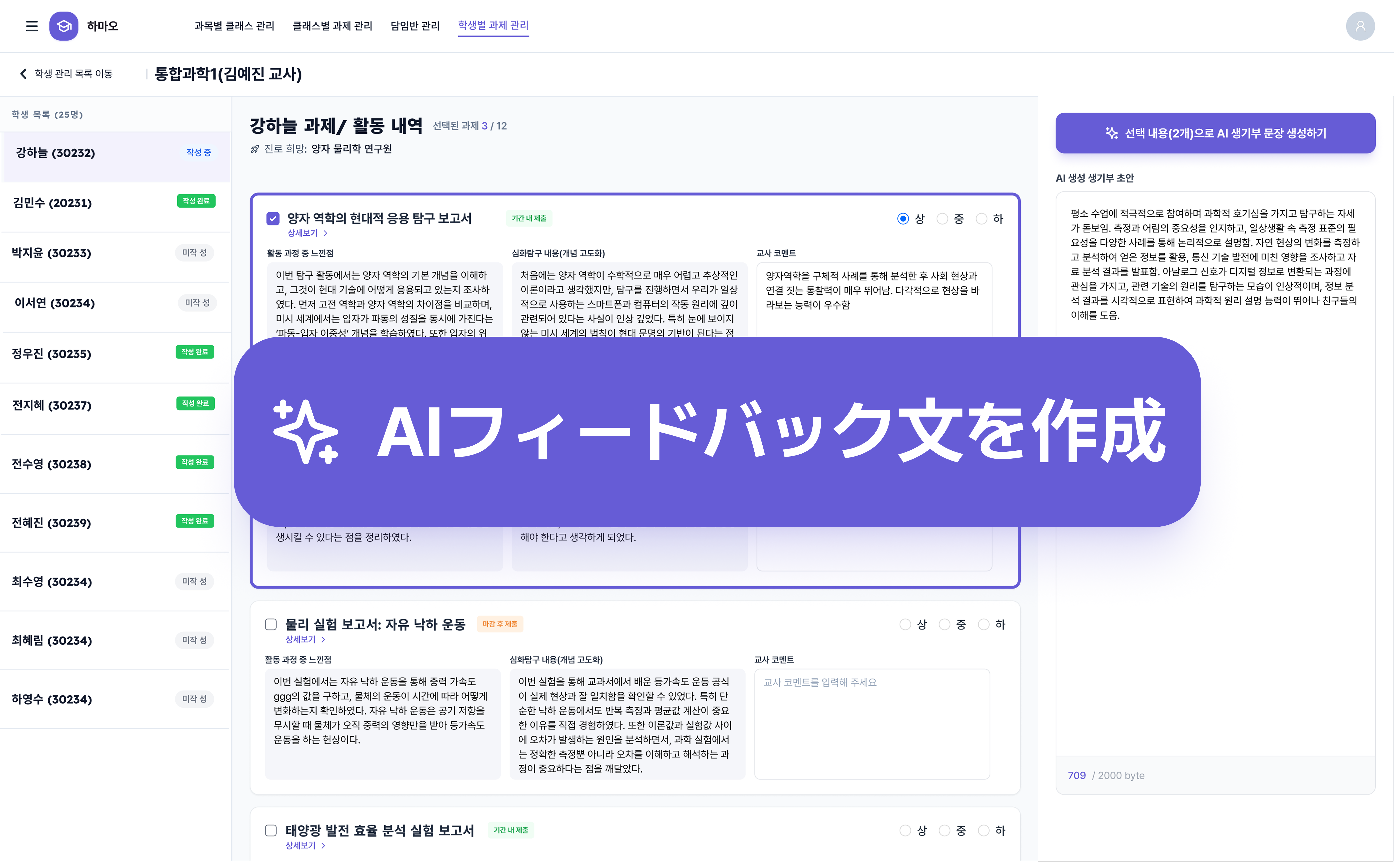Switch to 담임반 관리 tab
The width and height of the screenshot is (1394, 868).
pos(415,26)
